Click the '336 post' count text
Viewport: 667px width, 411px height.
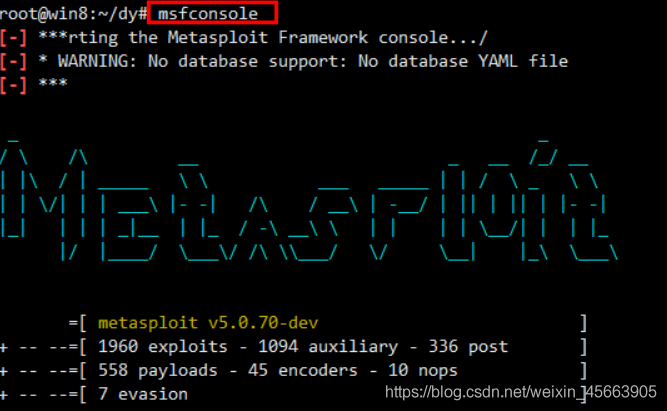tap(468, 347)
